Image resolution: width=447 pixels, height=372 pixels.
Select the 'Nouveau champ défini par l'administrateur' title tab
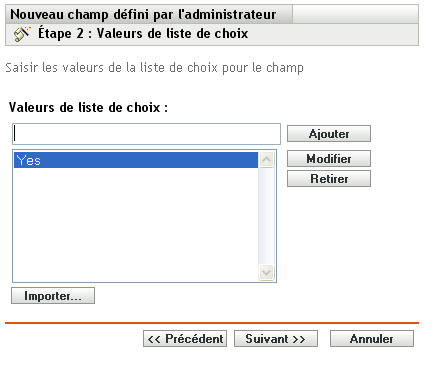pos(149,14)
